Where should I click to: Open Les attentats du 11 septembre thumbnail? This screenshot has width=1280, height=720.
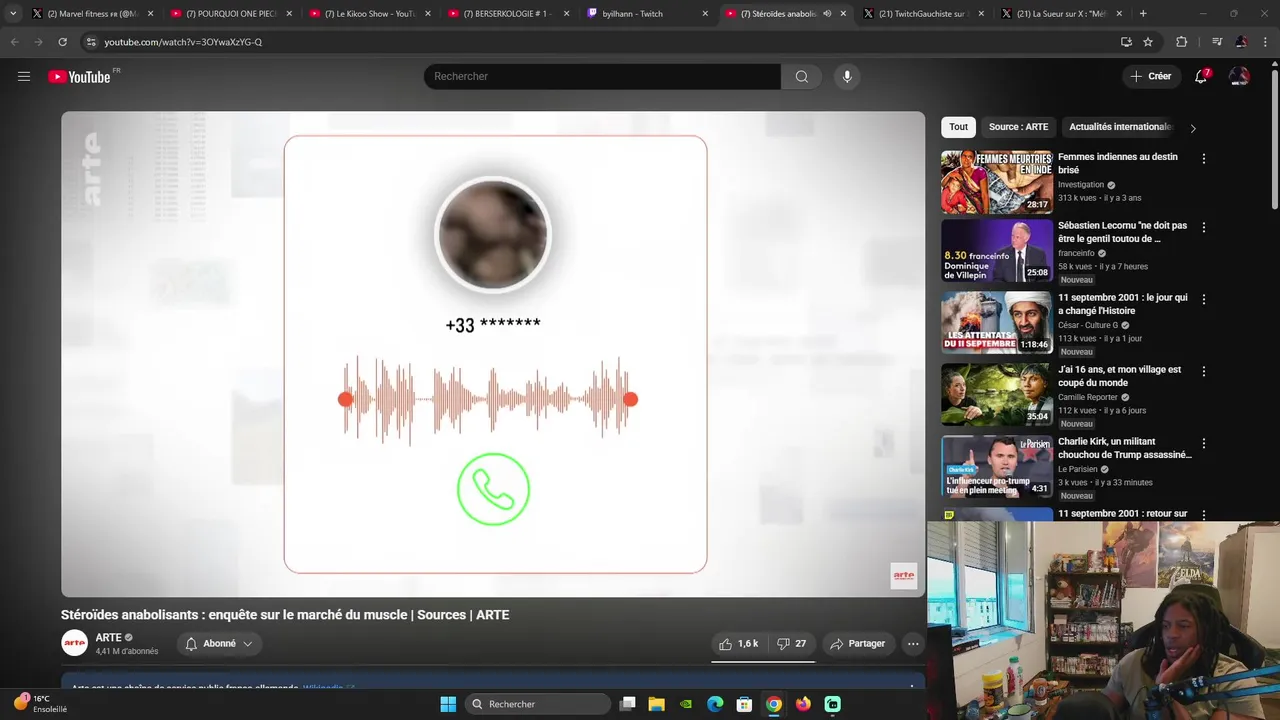tap(997, 322)
